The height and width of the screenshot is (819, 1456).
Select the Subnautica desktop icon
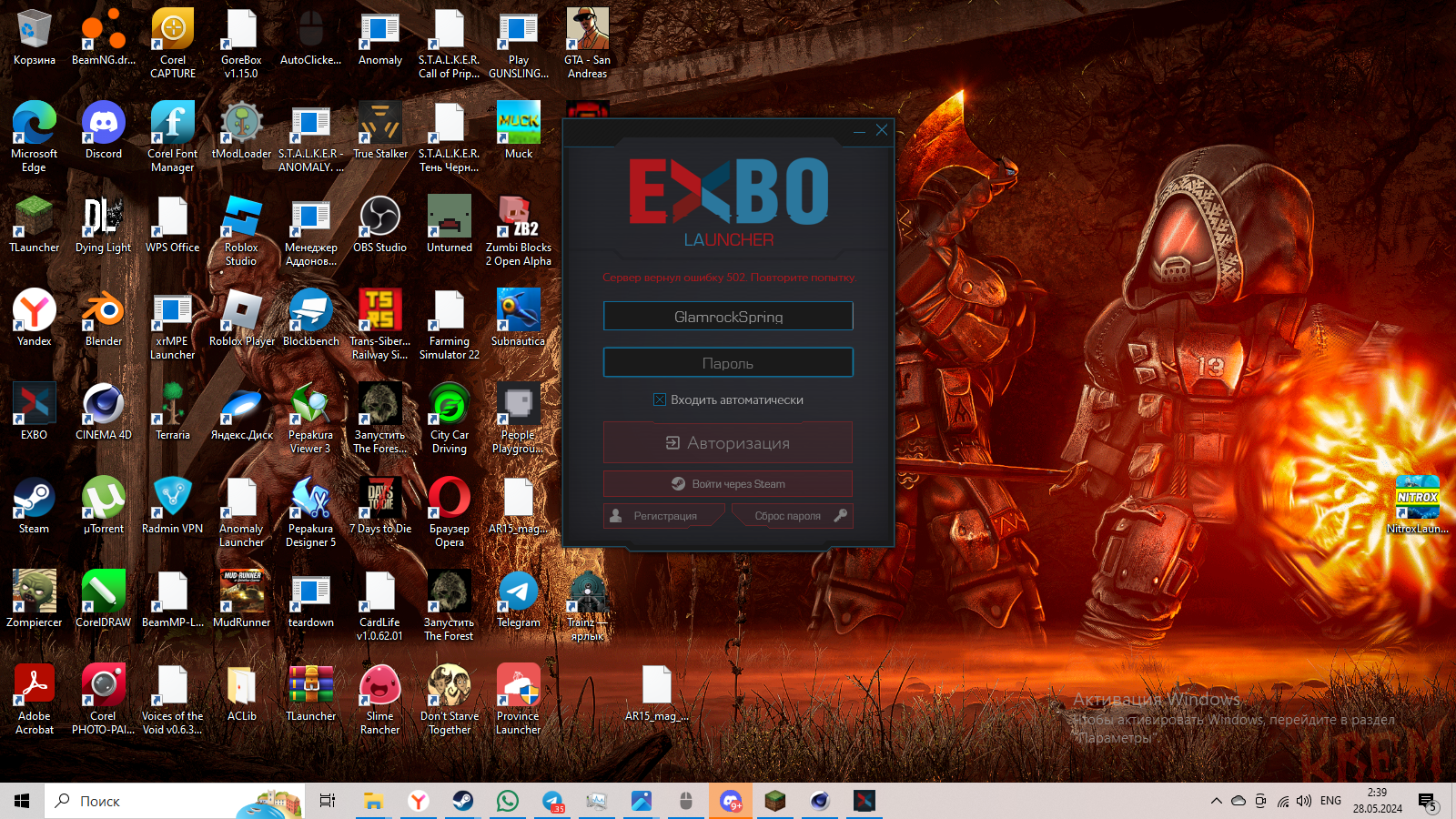pyautogui.click(x=519, y=319)
